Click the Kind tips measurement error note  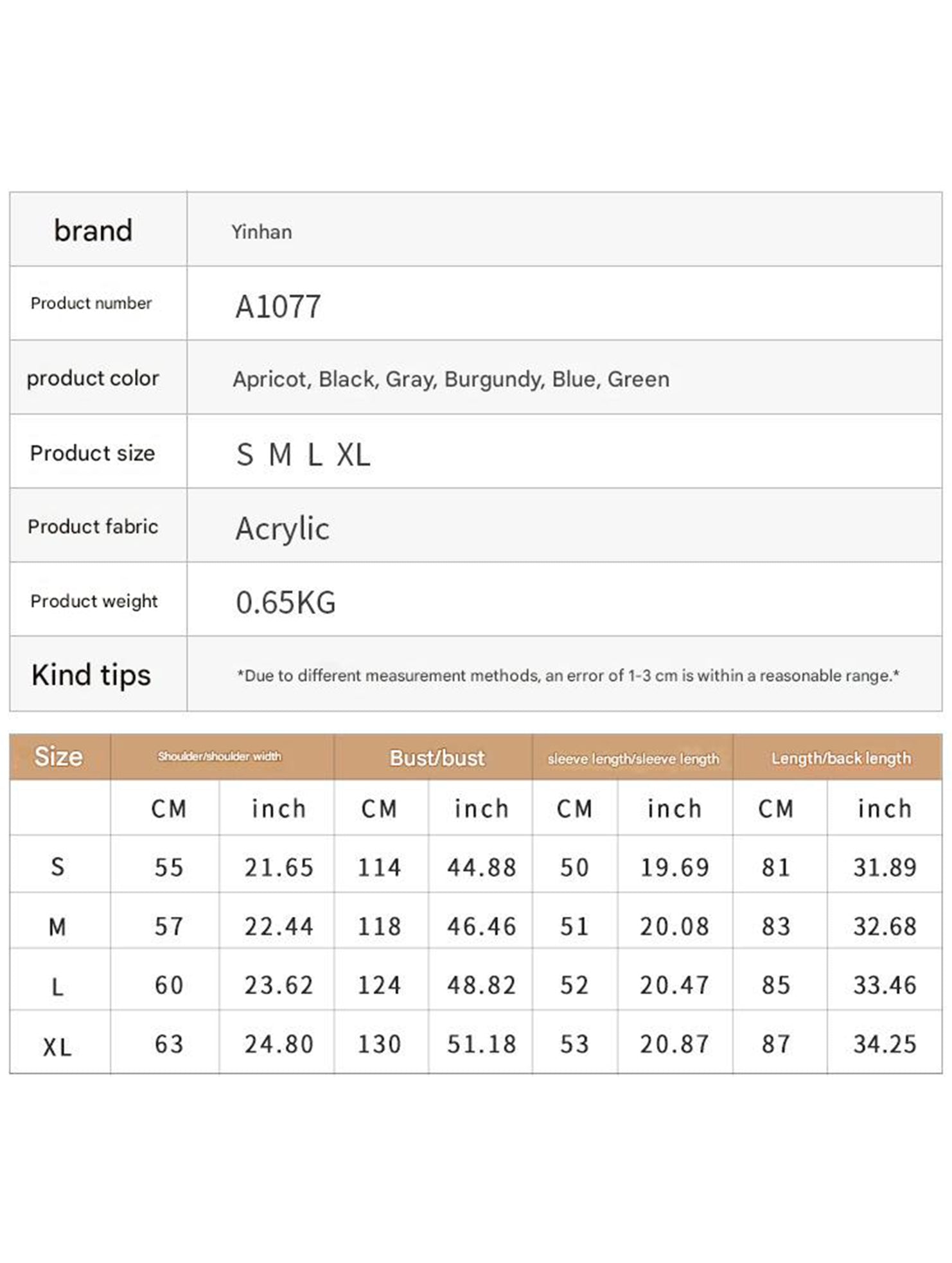568,676
